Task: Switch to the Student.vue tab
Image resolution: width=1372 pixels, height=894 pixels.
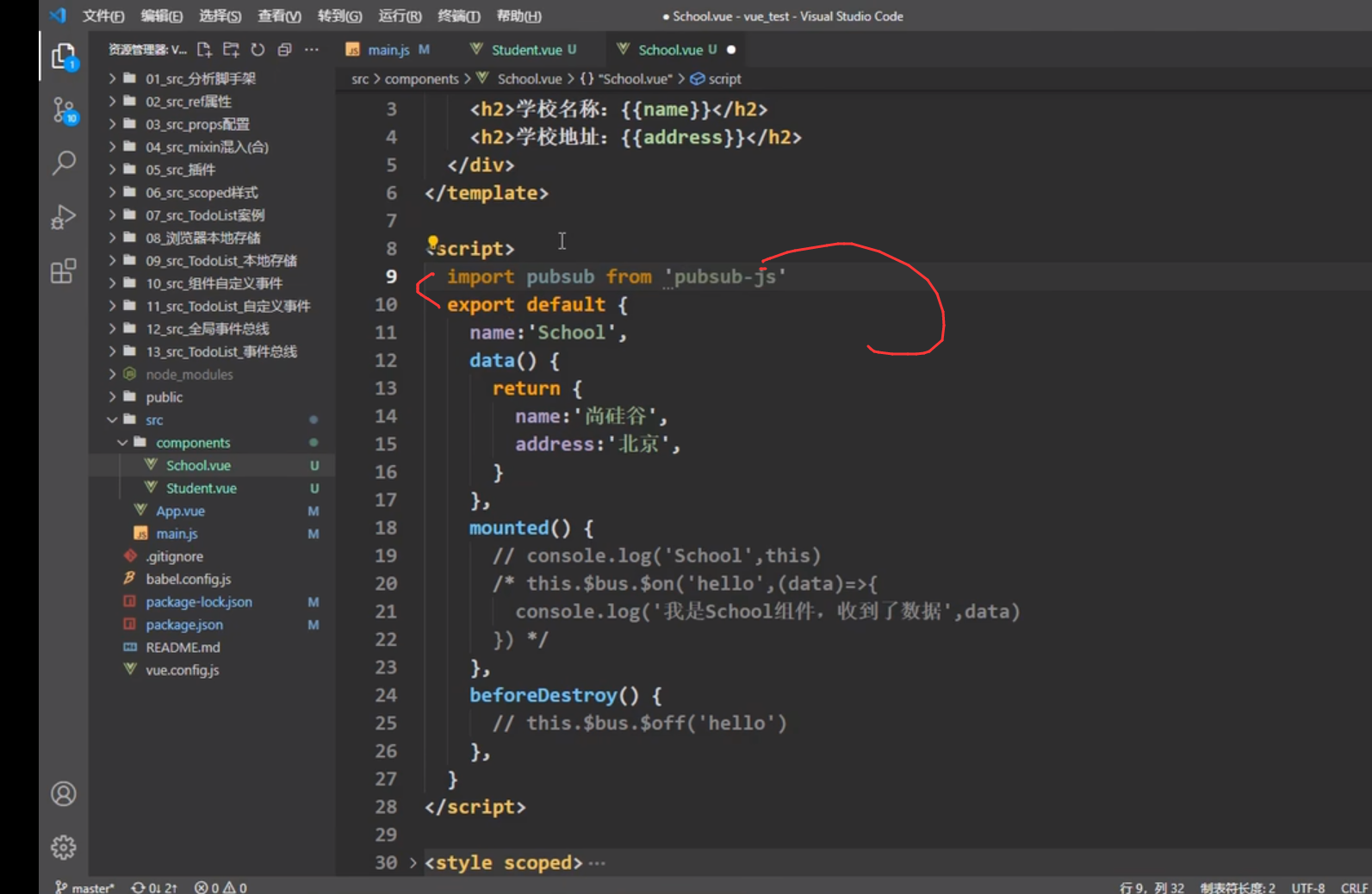Action: point(524,50)
